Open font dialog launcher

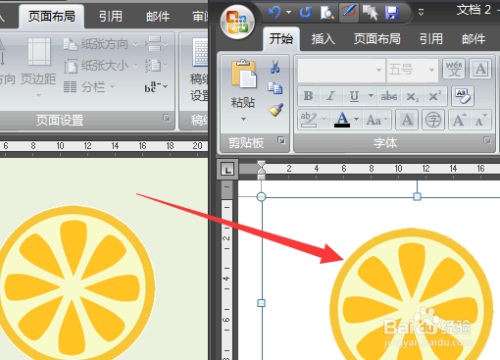487,140
